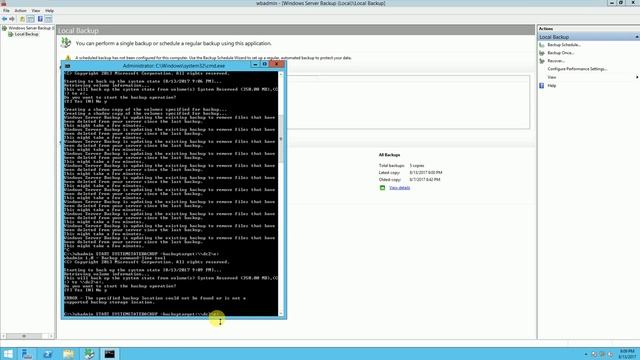Open the View details link

[400, 188]
